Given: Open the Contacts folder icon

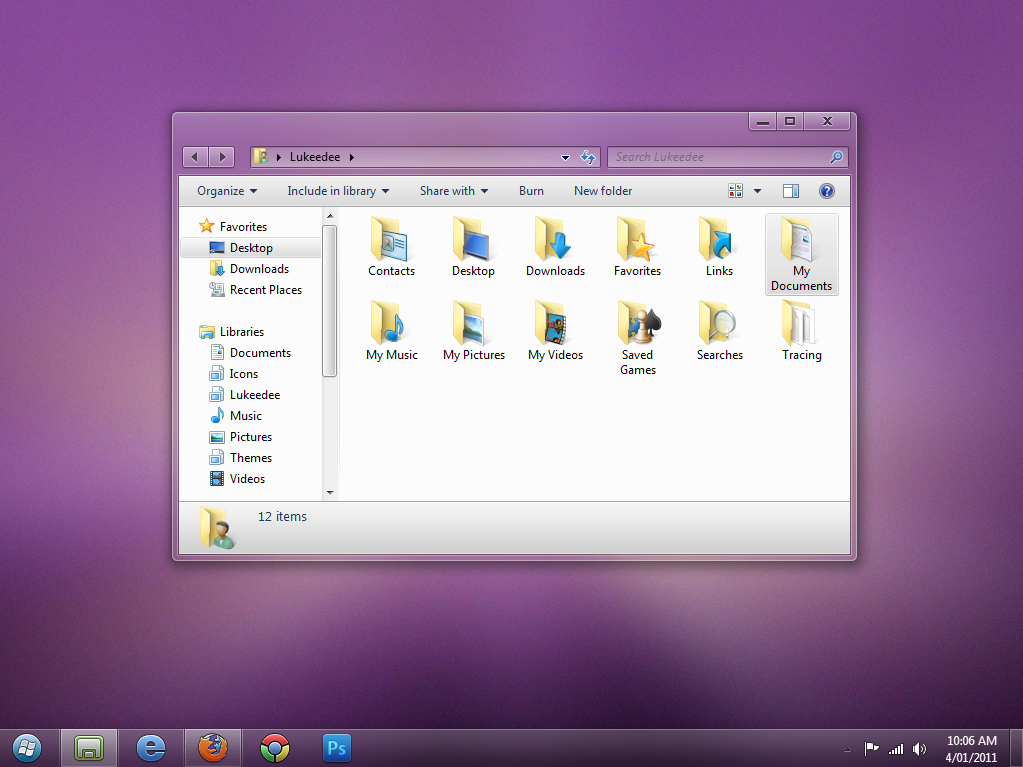Looking at the screenshot, I should [x=391, y=241].
